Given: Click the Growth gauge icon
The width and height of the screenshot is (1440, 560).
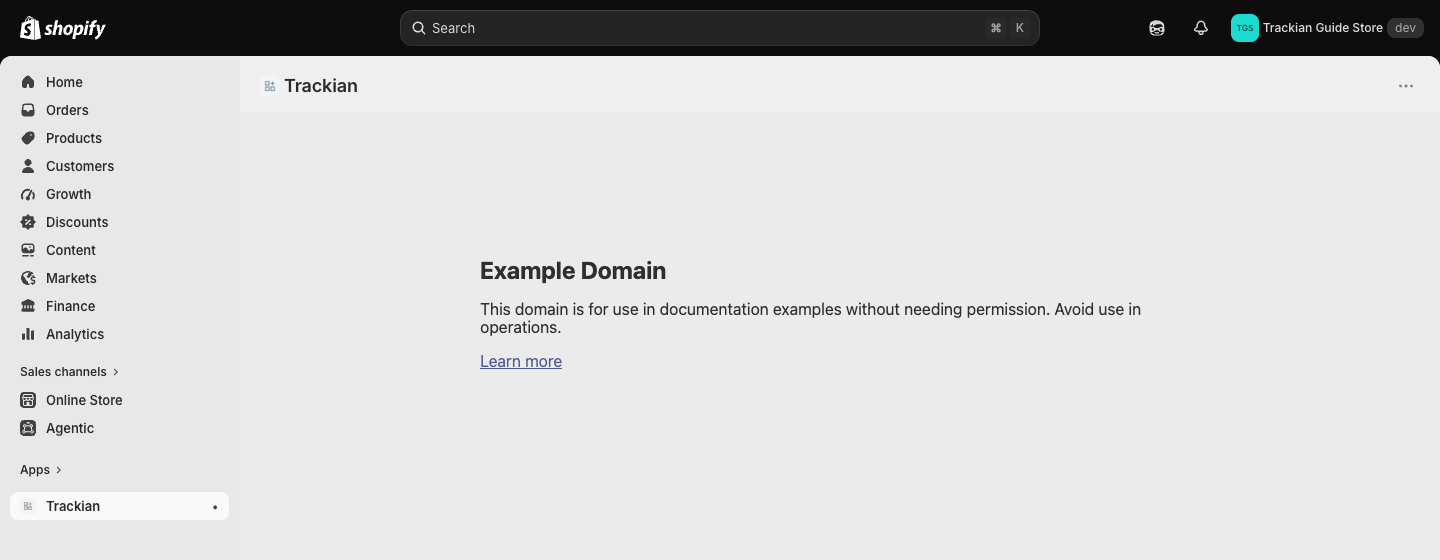Looking at the screenshot, I should click(28, 194).
